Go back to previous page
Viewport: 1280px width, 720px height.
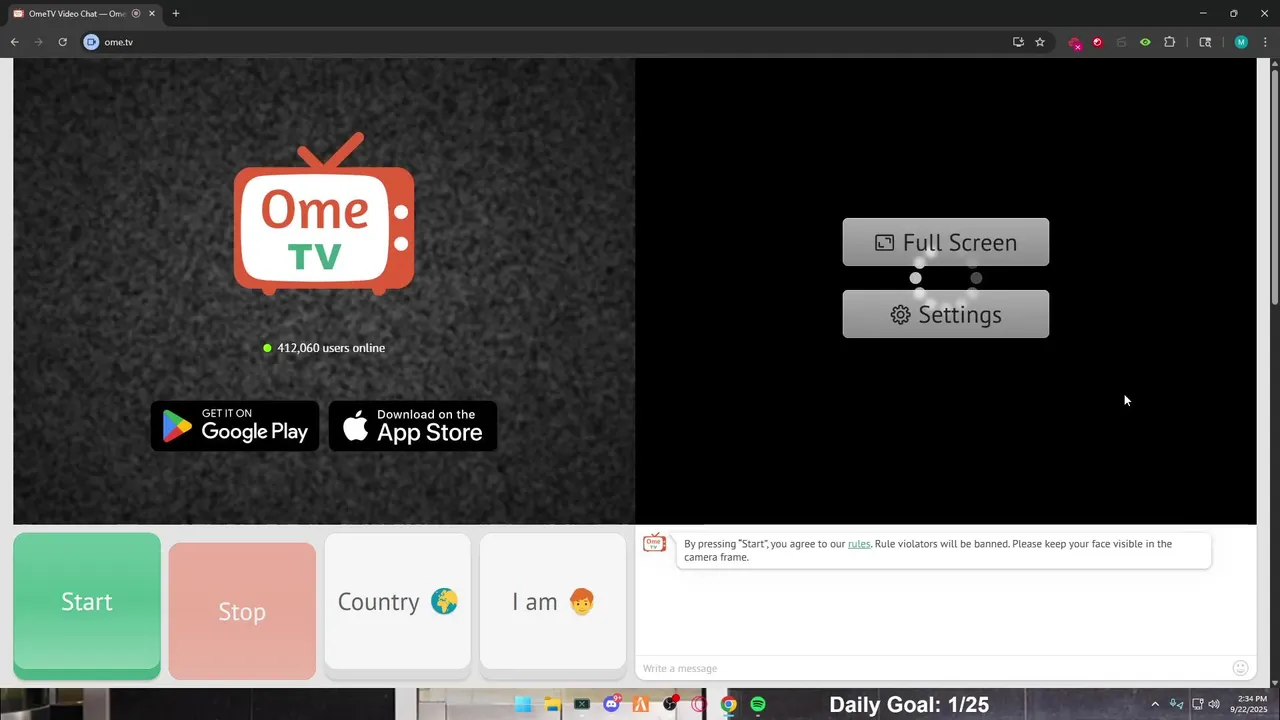click(14, 42)
